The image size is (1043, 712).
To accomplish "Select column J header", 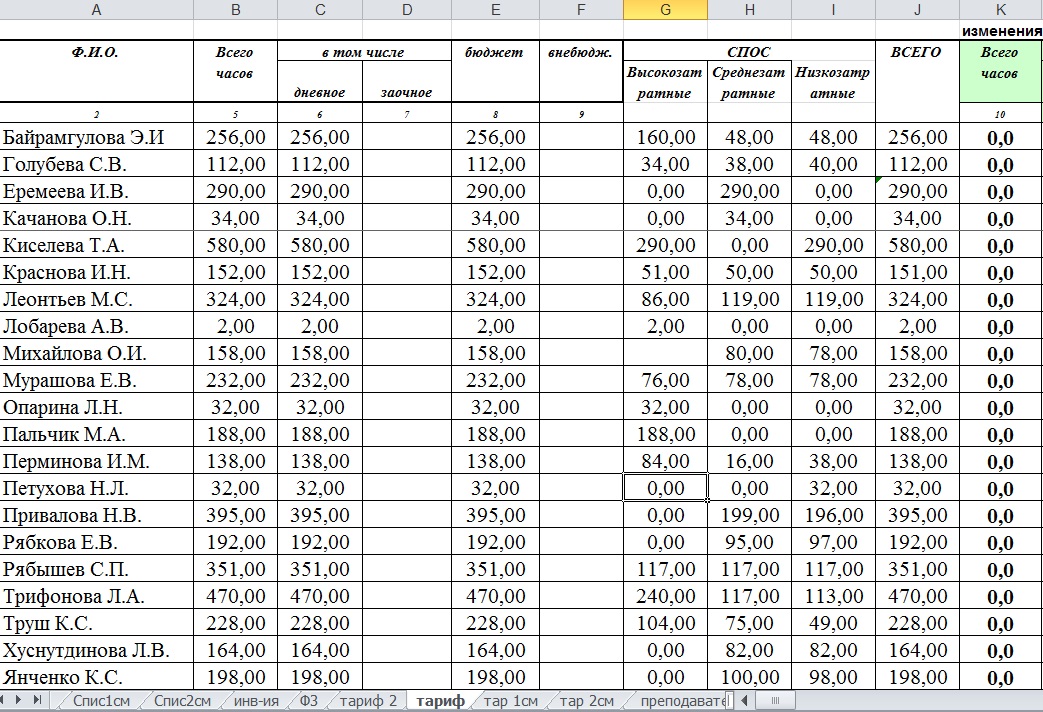I will (x=917, y=9).
